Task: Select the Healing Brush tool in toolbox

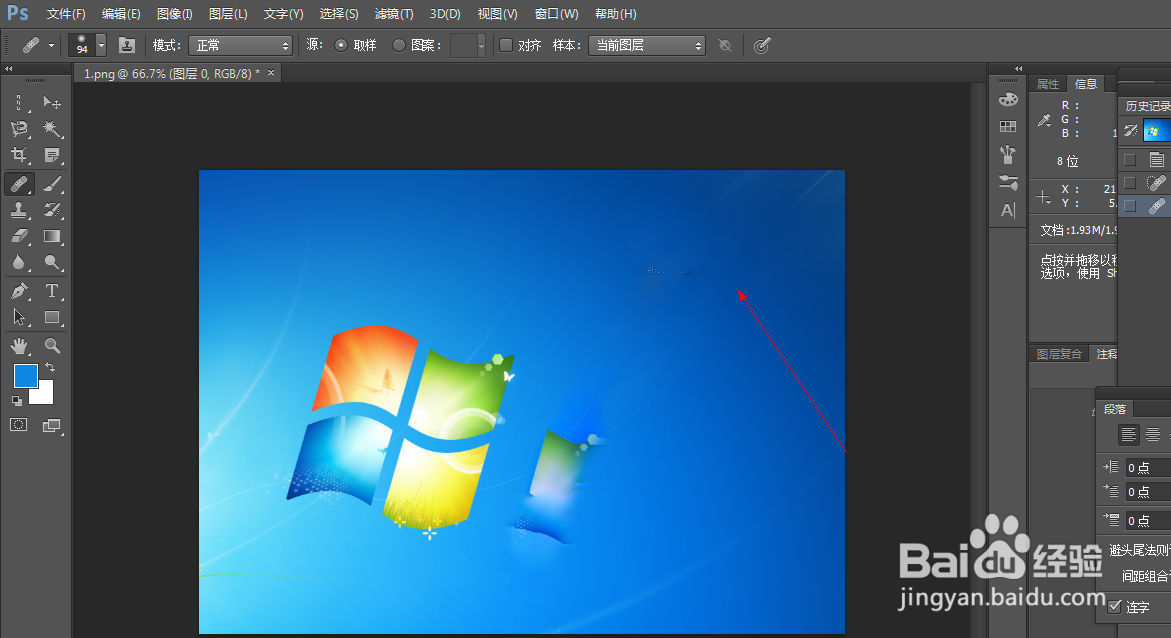Action: (x=19, y=183)
